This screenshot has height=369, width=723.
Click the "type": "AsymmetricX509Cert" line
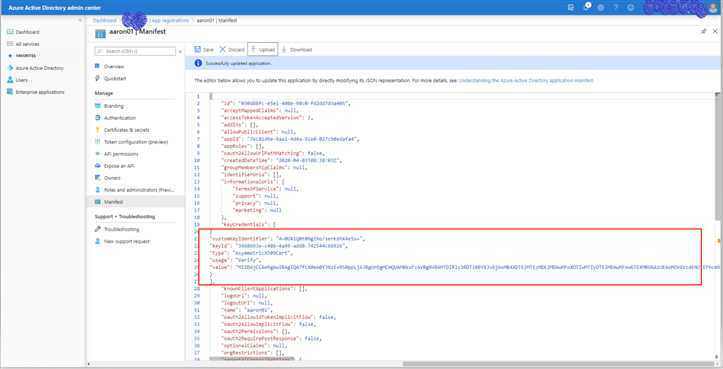[251, 253]
